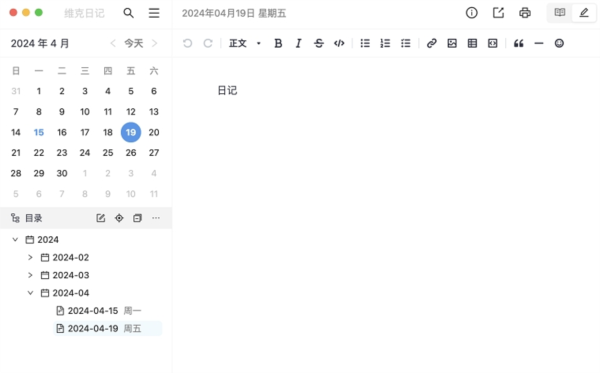Image resolution: width=600 pixels, height=373 pixels.
Task: Open the hamburger menu icon
Action: point(154,13)
